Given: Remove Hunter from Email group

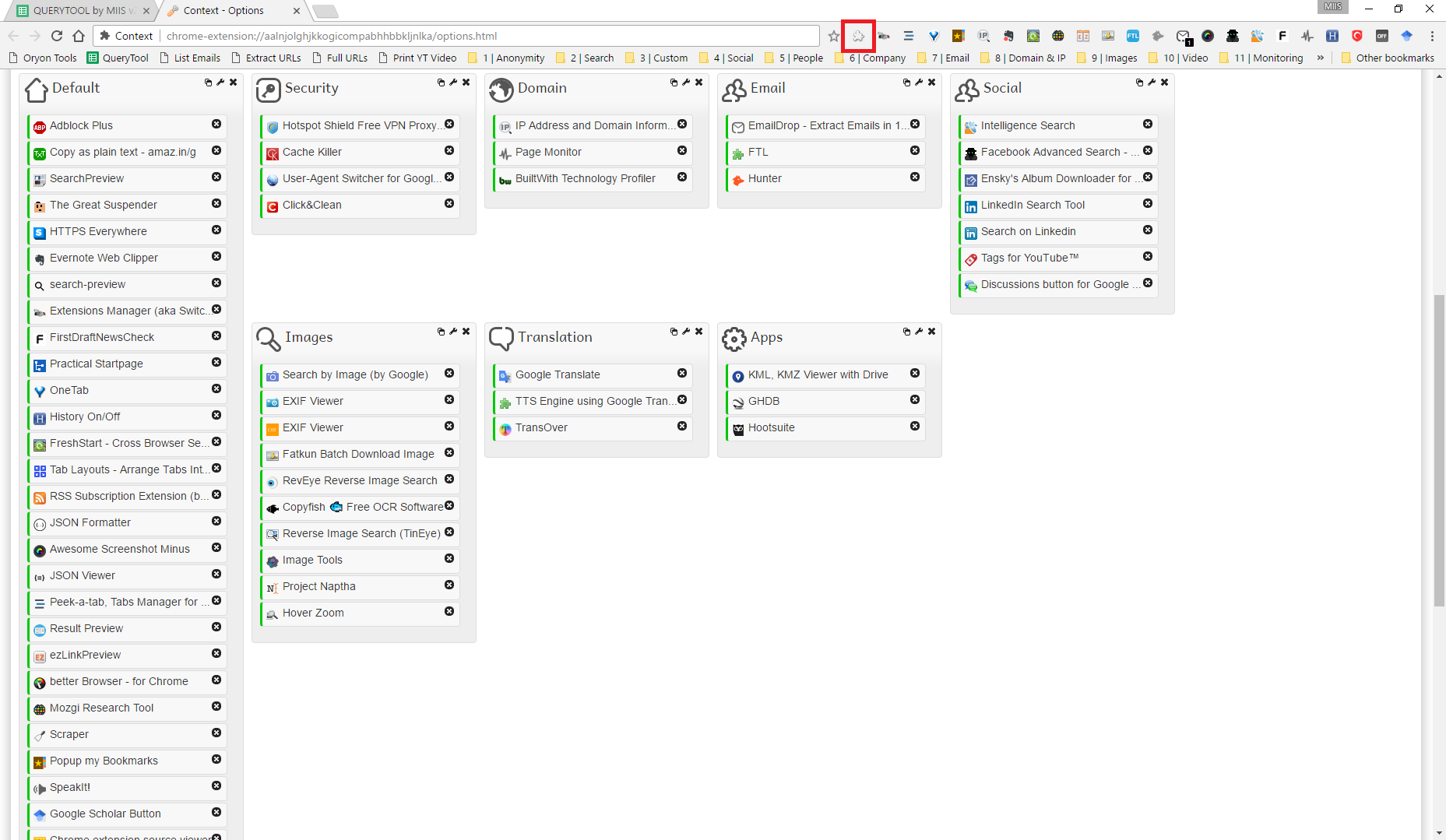Looking at the screenshot, I should [915, 177].
